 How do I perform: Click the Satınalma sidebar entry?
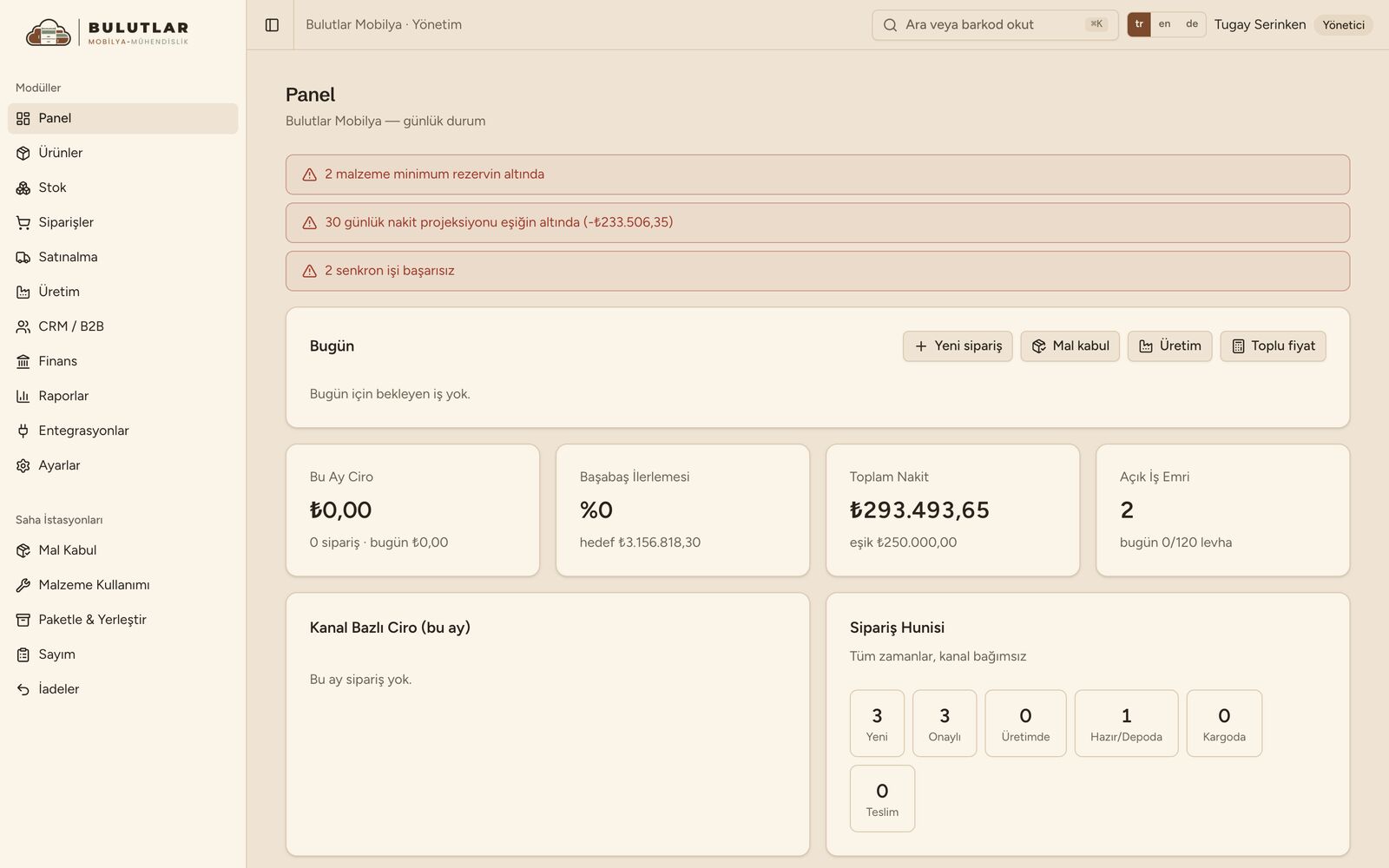click(122, 257)
